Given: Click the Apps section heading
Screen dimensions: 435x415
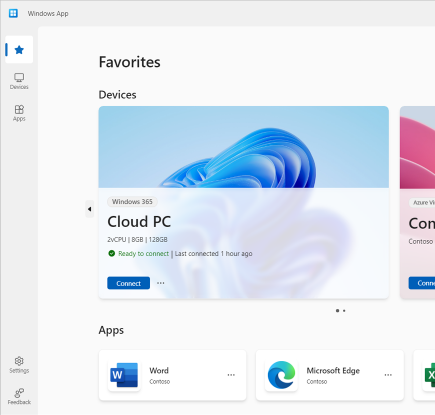Looking at the screenshot, I should [111, 330].
